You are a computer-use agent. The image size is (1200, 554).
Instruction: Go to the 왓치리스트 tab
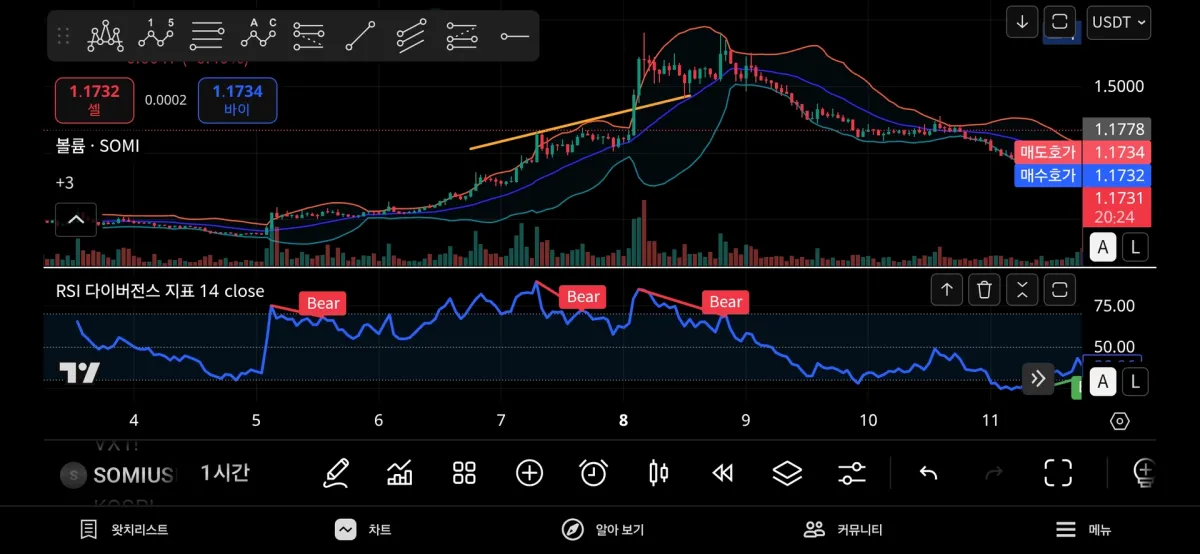click(124, 530)
